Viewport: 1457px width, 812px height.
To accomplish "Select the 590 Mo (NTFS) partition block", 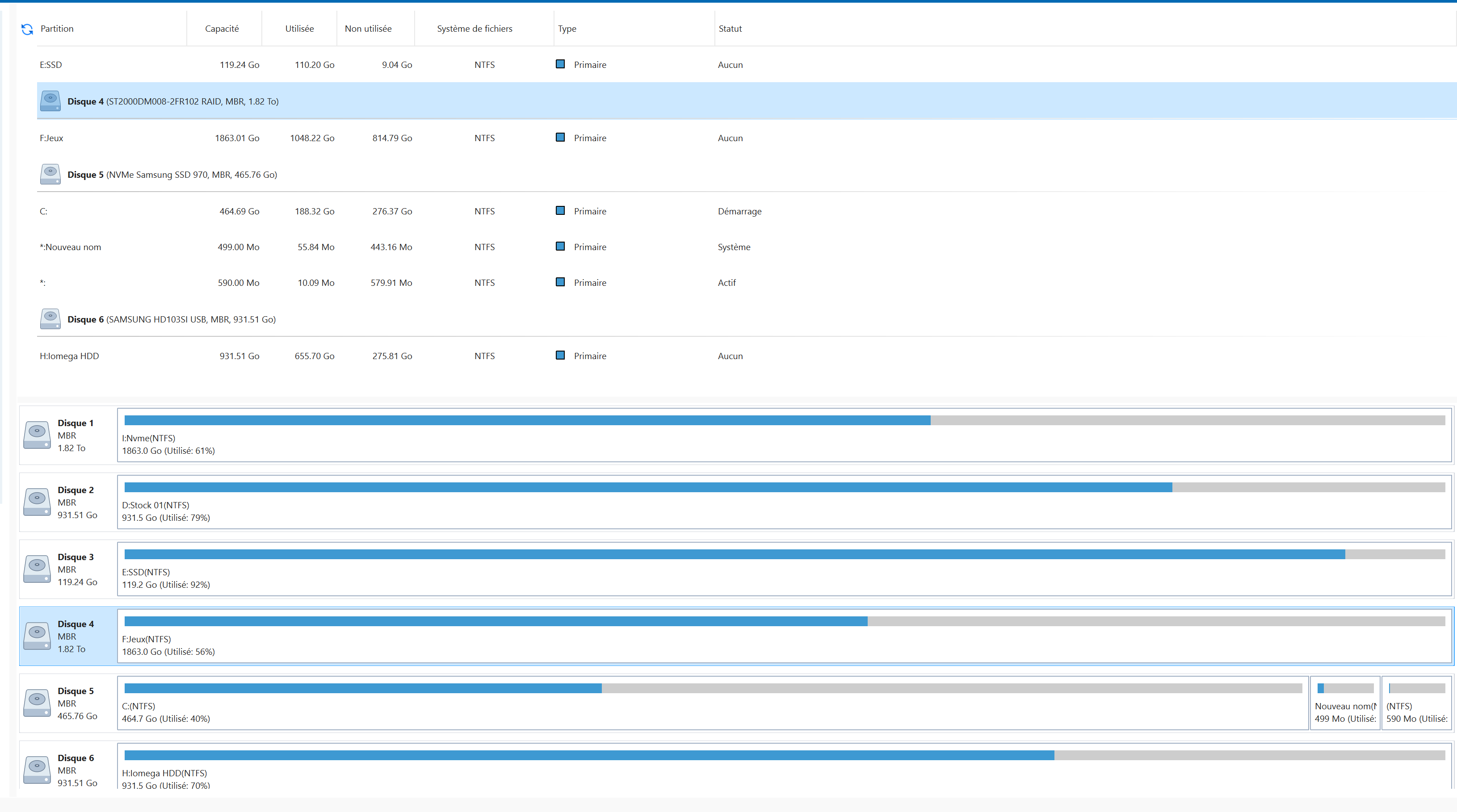I will [x=1417, y=703].
